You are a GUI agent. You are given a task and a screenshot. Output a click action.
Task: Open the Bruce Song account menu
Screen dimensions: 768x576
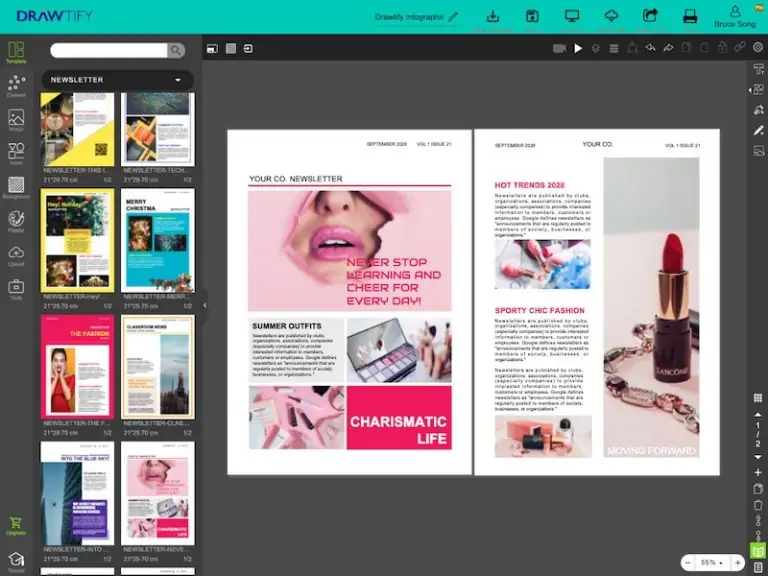[735, 17]
